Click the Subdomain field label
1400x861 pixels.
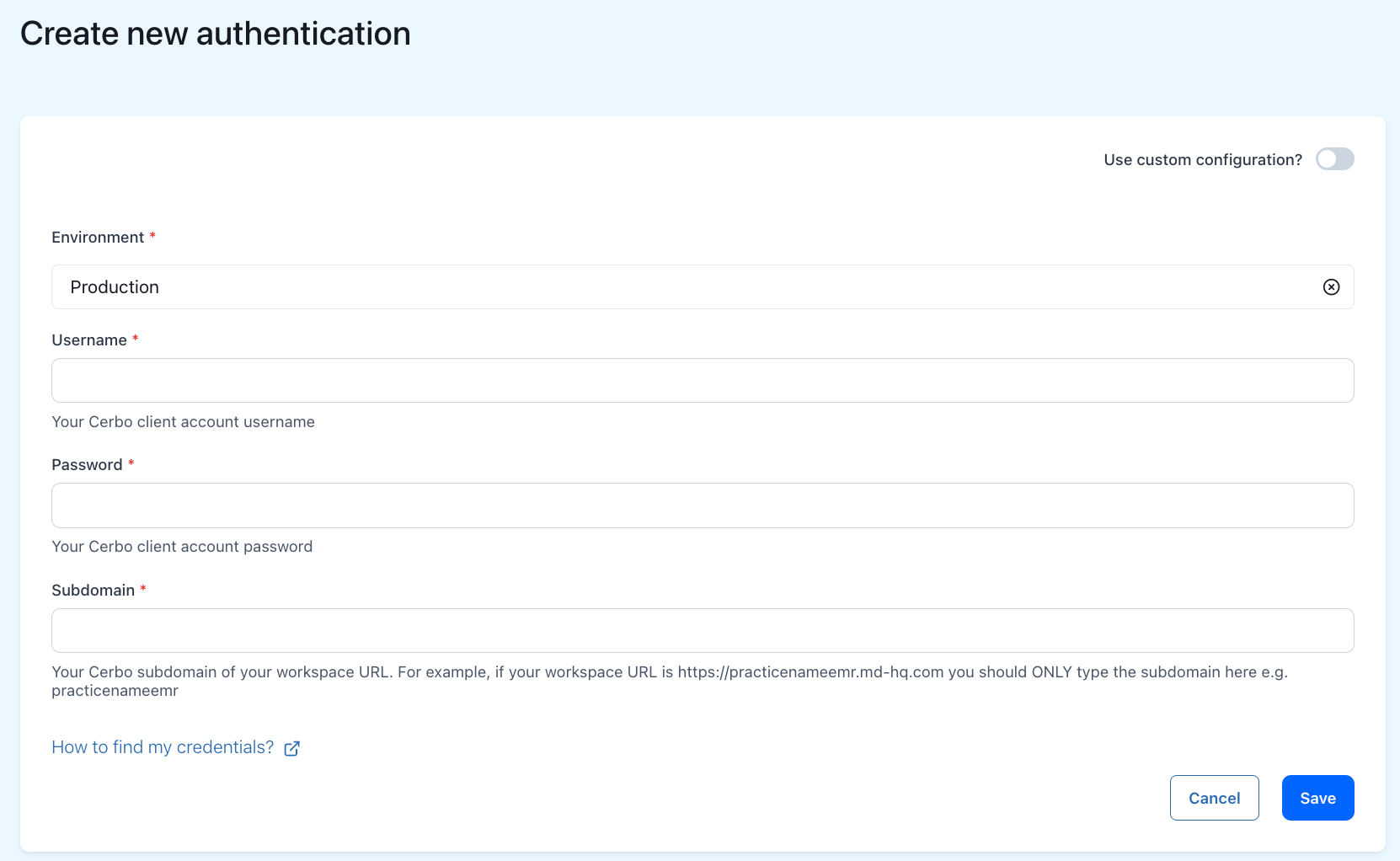click(93, 591)
